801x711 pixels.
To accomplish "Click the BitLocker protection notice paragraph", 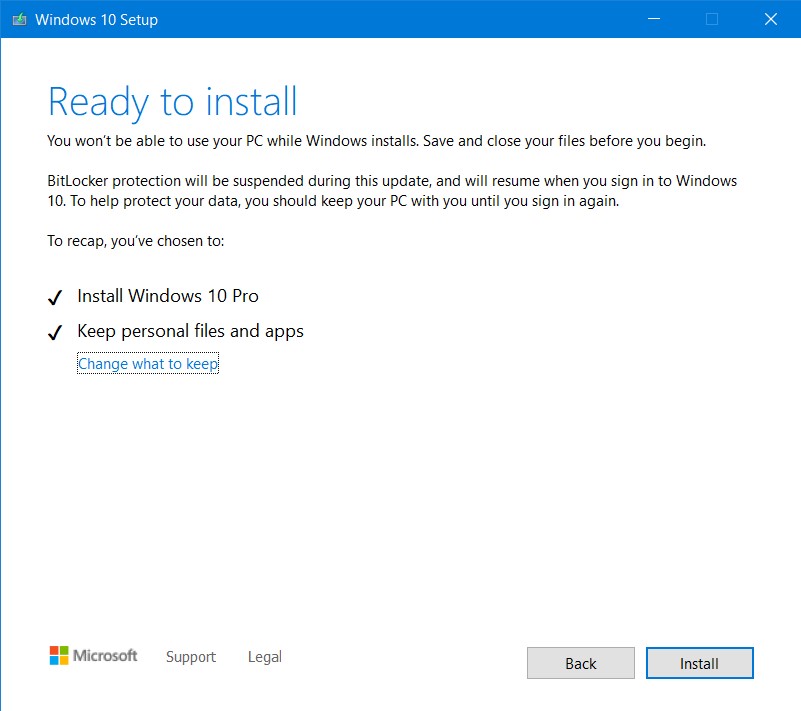I will pos(392,191).
